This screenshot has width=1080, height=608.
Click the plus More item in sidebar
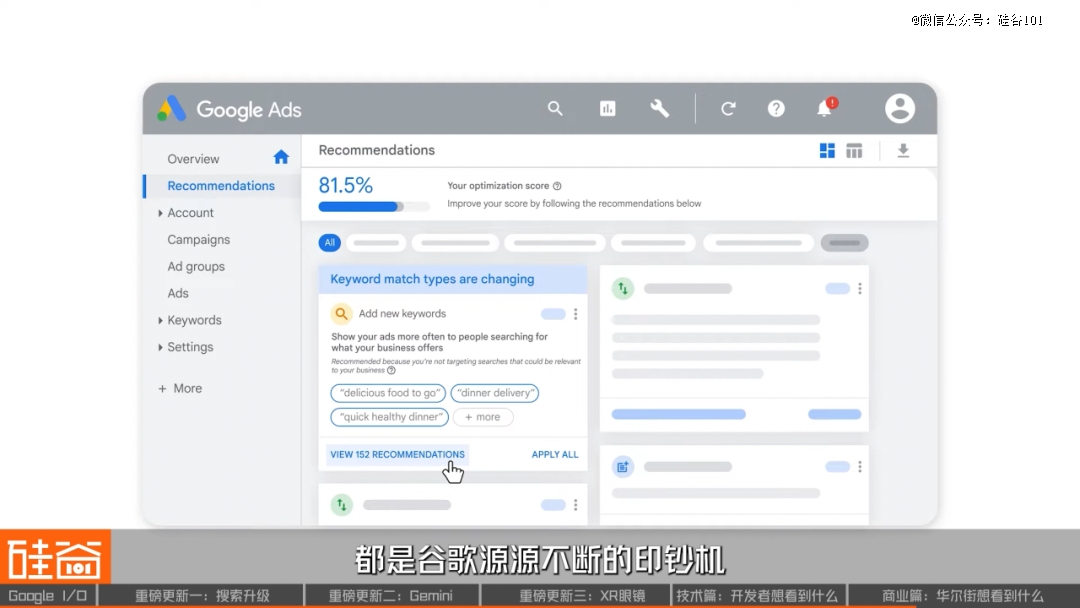coord(180,388)
